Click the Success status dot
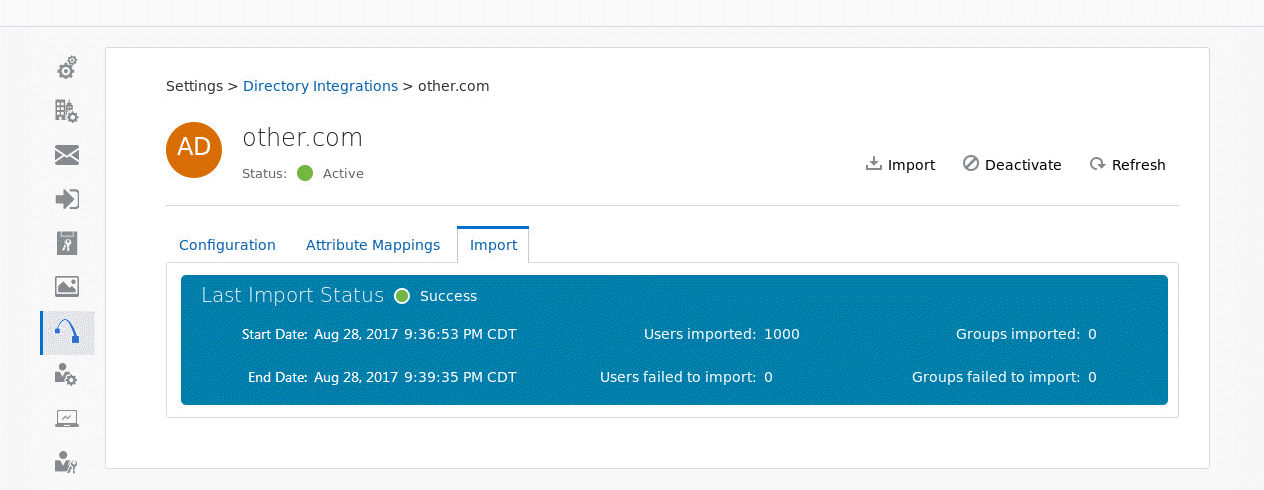Screen dimensions: 1264x490 pos(402,296)
